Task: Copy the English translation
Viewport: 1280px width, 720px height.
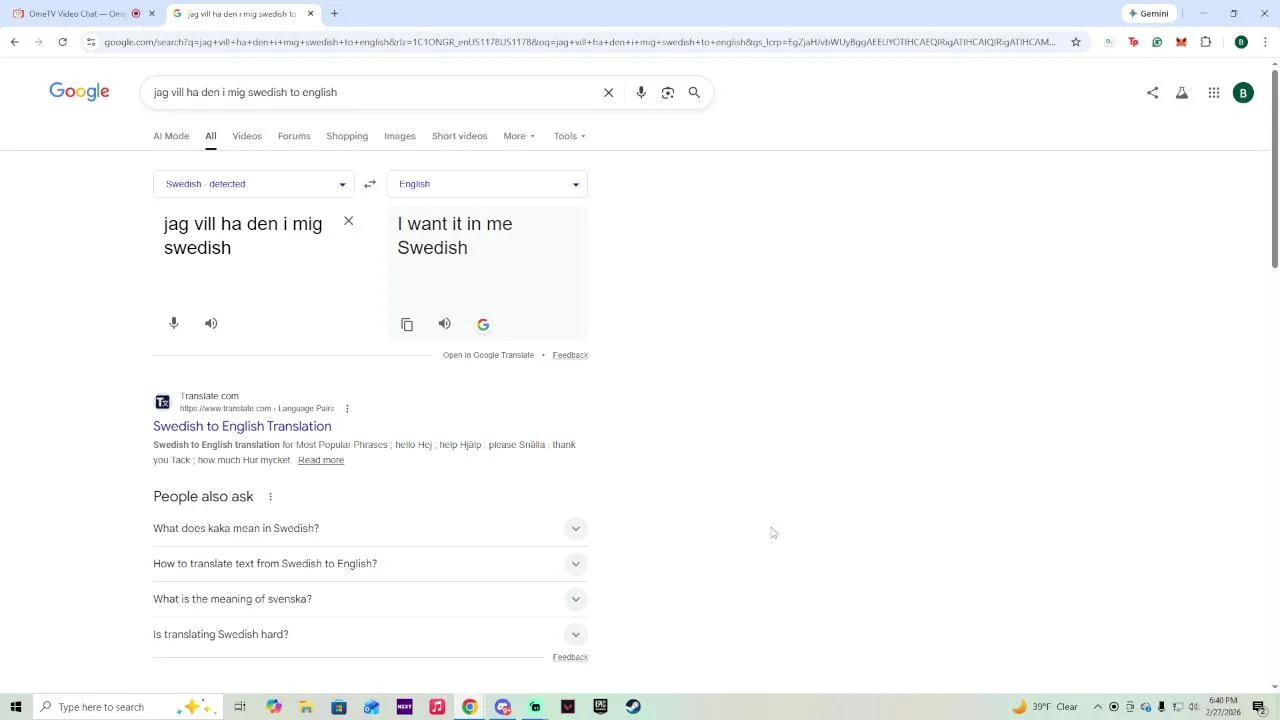Action: pos(407,324)
